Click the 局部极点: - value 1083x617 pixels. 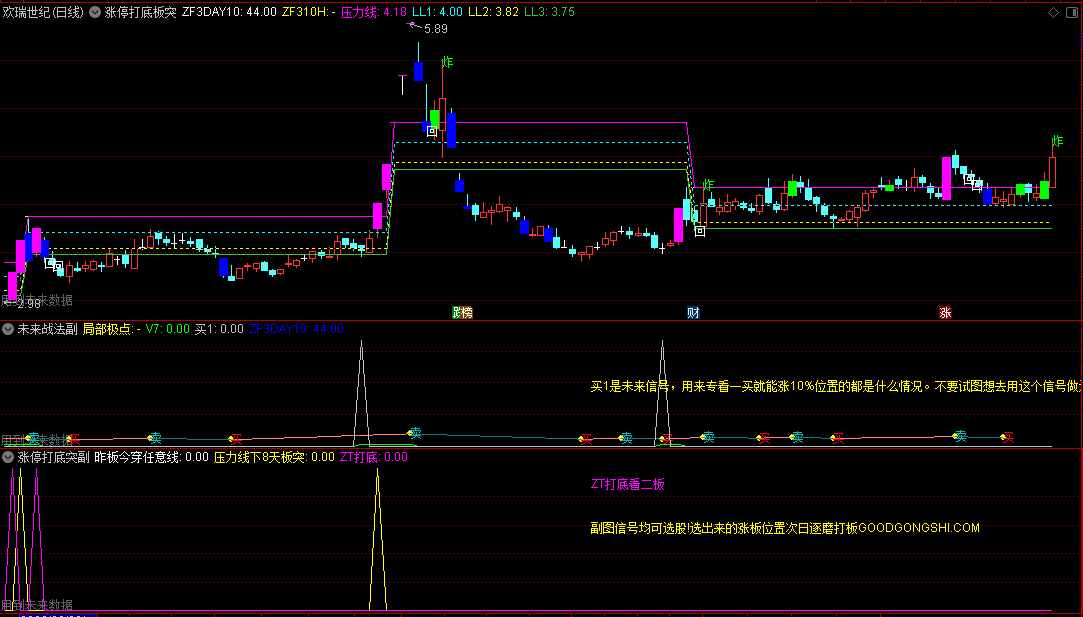(x=112, y=329)
